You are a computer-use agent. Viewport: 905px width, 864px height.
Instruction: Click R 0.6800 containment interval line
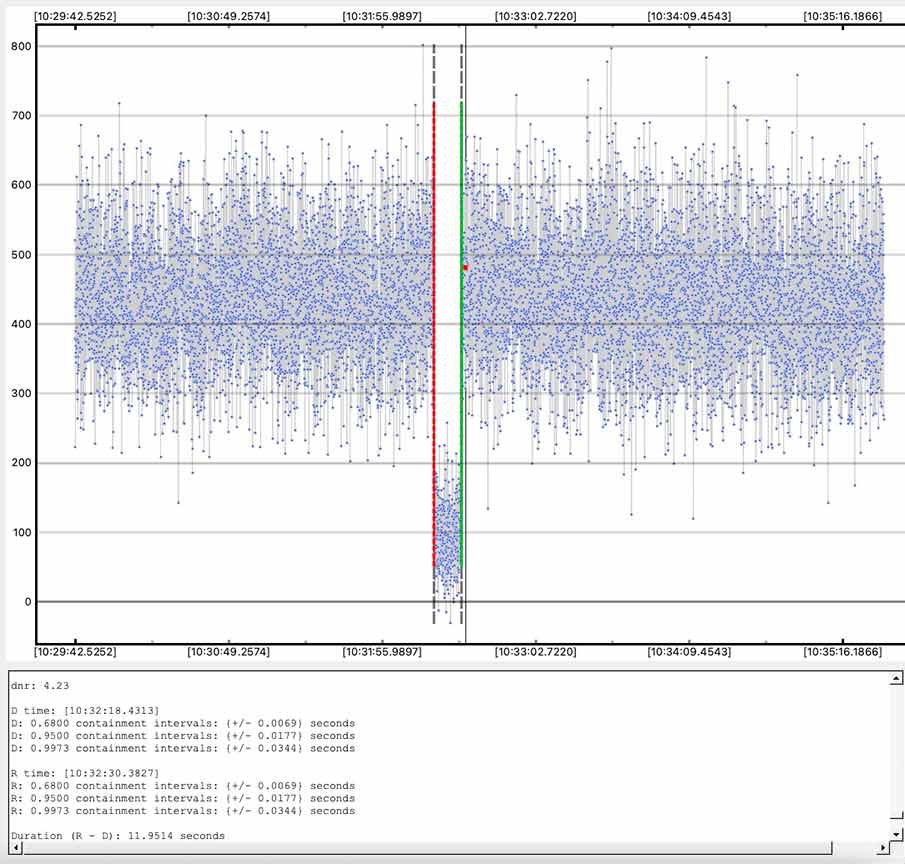(x=183, y=786)
